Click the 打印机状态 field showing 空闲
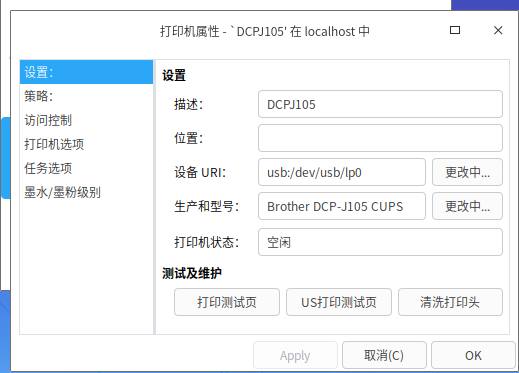The image size is (519, 373). pos(380,242)
